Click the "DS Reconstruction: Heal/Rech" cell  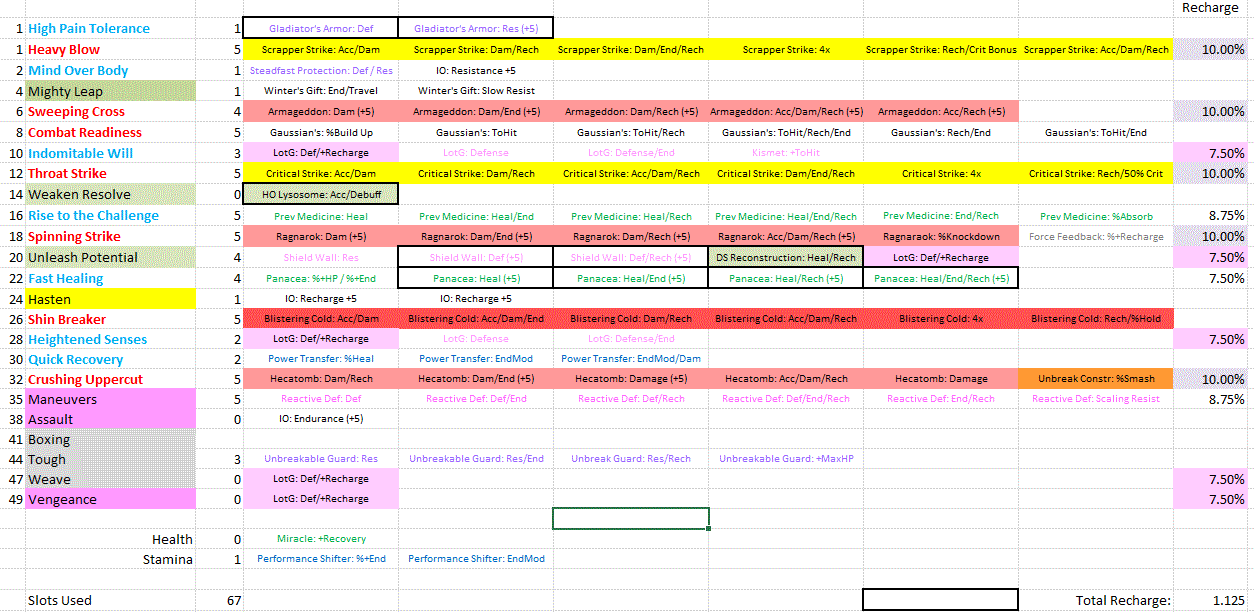[x=786, y=258]
